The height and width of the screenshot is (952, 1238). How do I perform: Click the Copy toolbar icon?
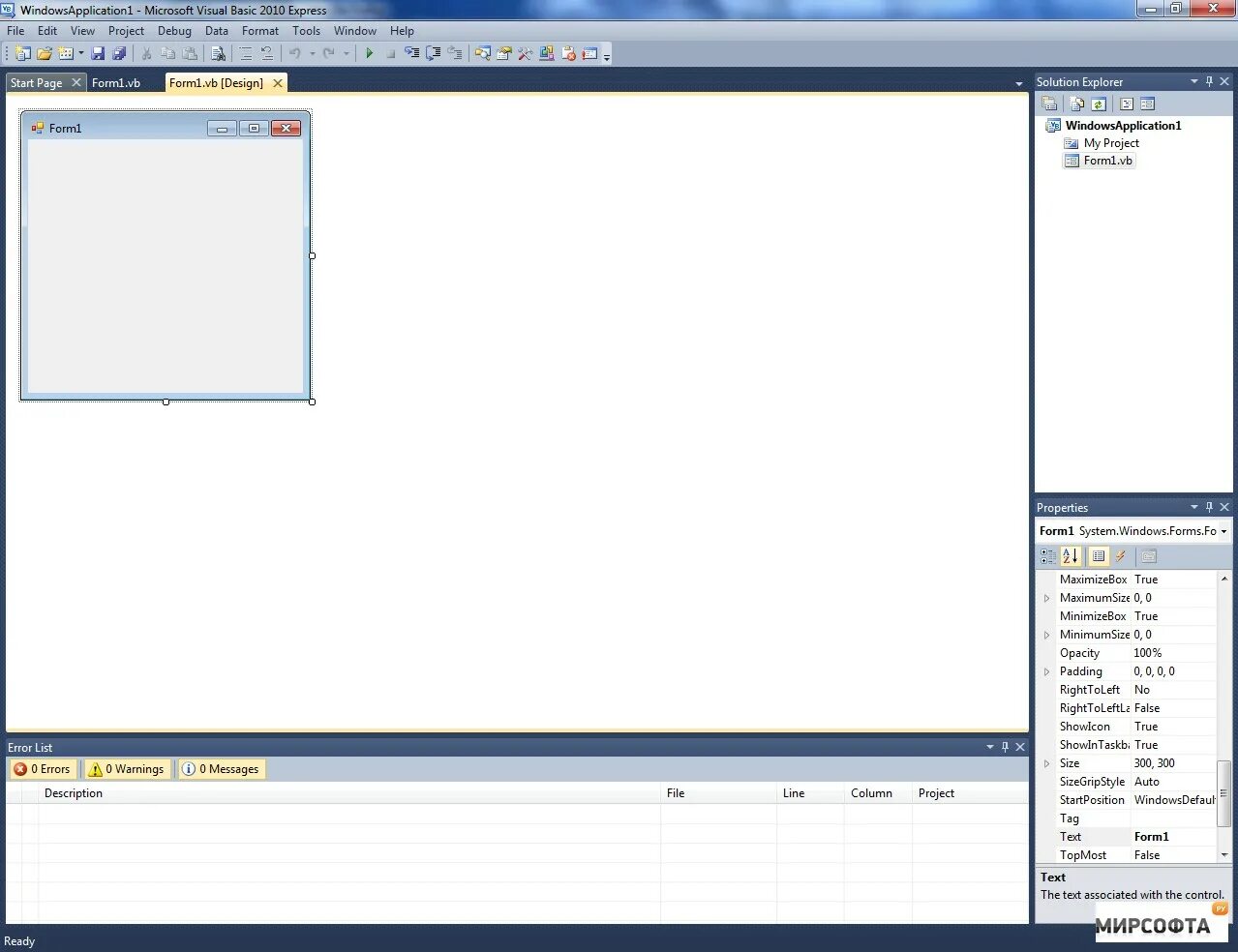click(x=168, y=53)
